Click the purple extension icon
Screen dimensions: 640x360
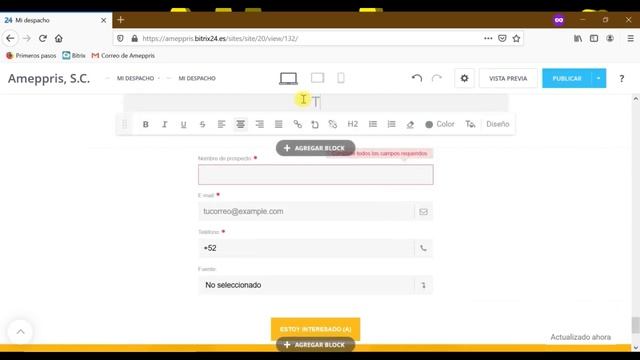(559, 20)
